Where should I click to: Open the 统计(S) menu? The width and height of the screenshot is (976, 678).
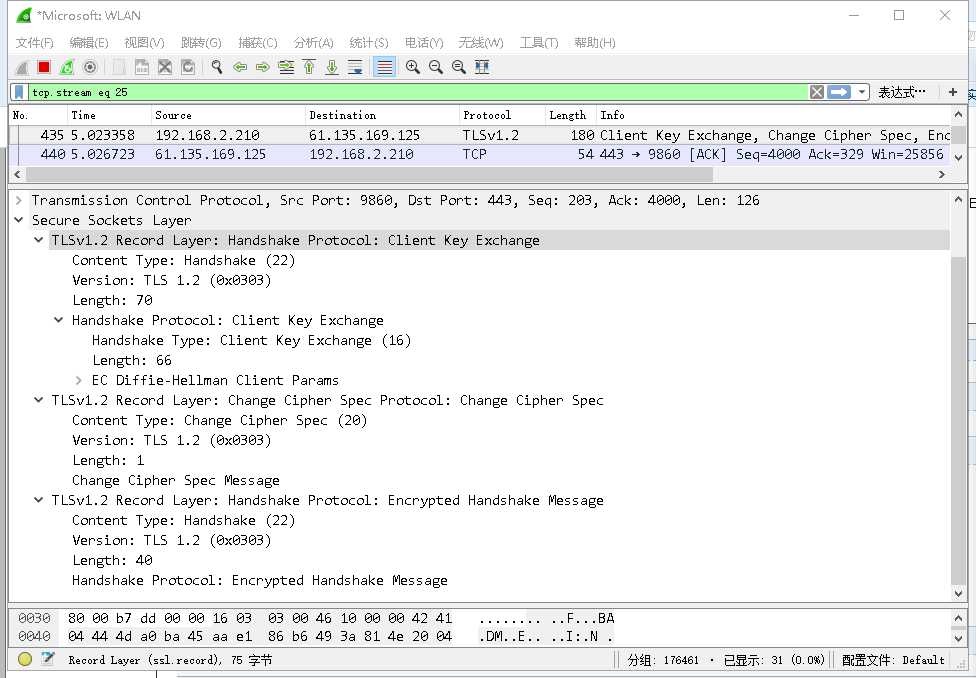coord(369,42)
